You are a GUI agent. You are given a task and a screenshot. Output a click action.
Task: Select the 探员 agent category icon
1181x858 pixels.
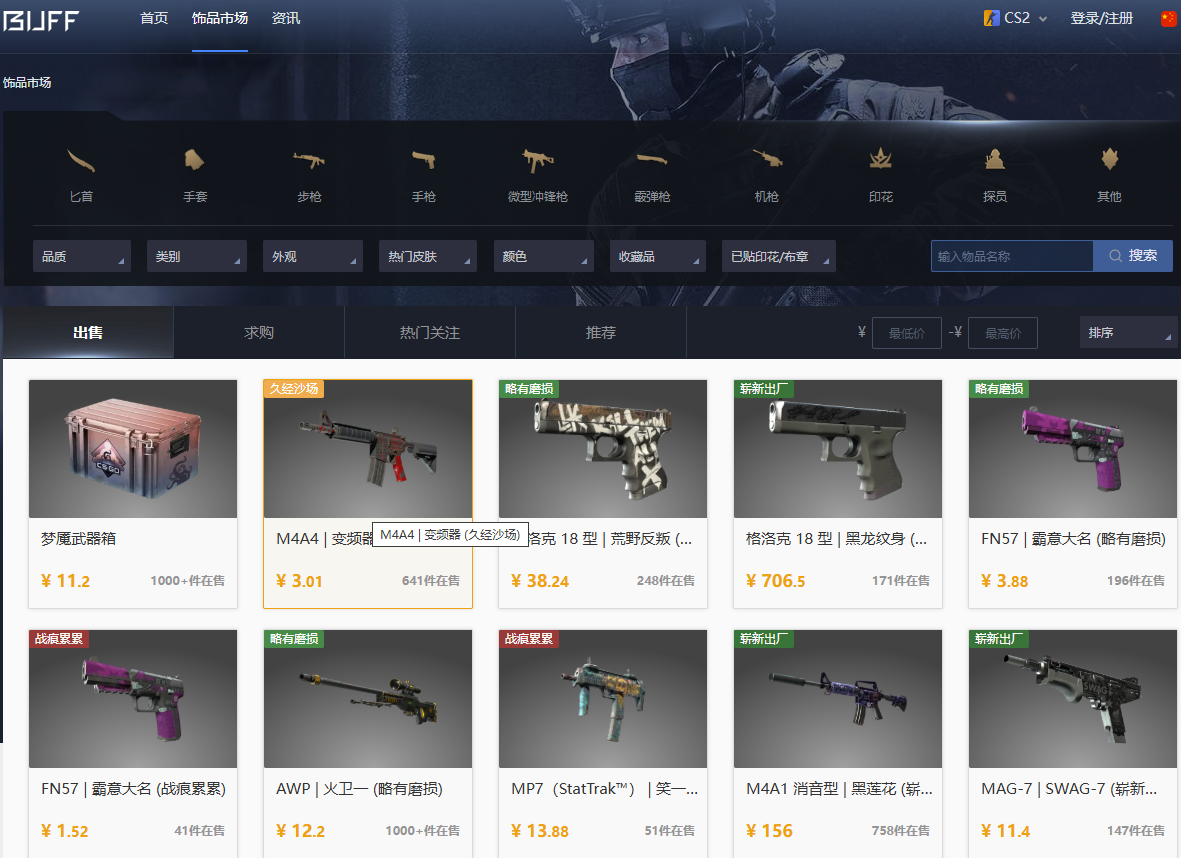point(995,159)
